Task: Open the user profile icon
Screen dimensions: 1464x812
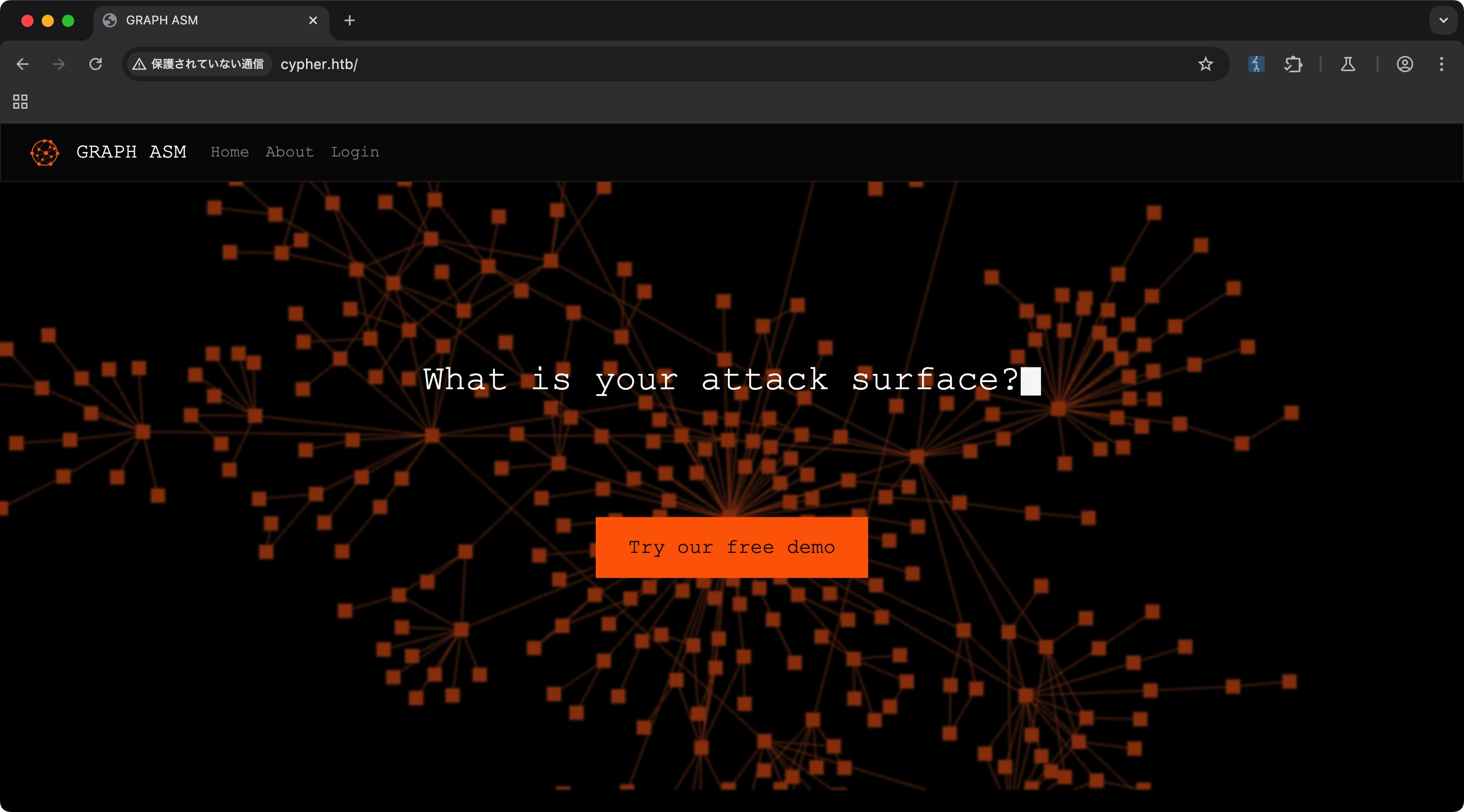Action: point(1405,64)
